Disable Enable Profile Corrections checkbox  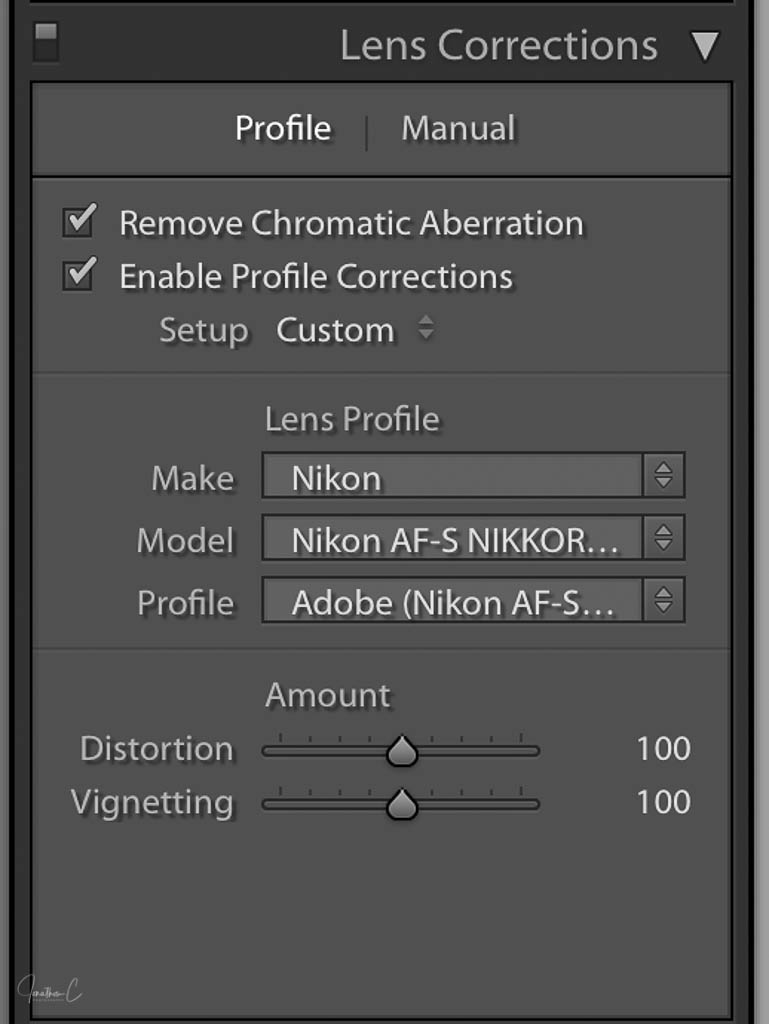point(79,276)
